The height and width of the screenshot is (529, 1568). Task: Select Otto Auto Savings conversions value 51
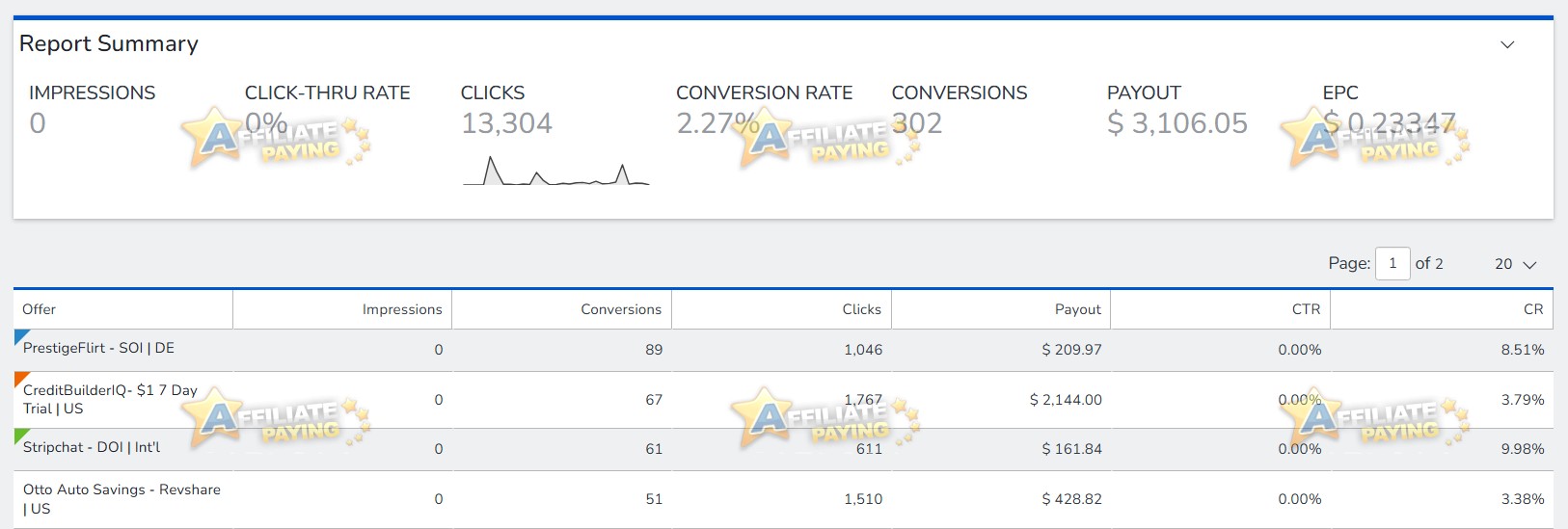click(x=654, y=499)
